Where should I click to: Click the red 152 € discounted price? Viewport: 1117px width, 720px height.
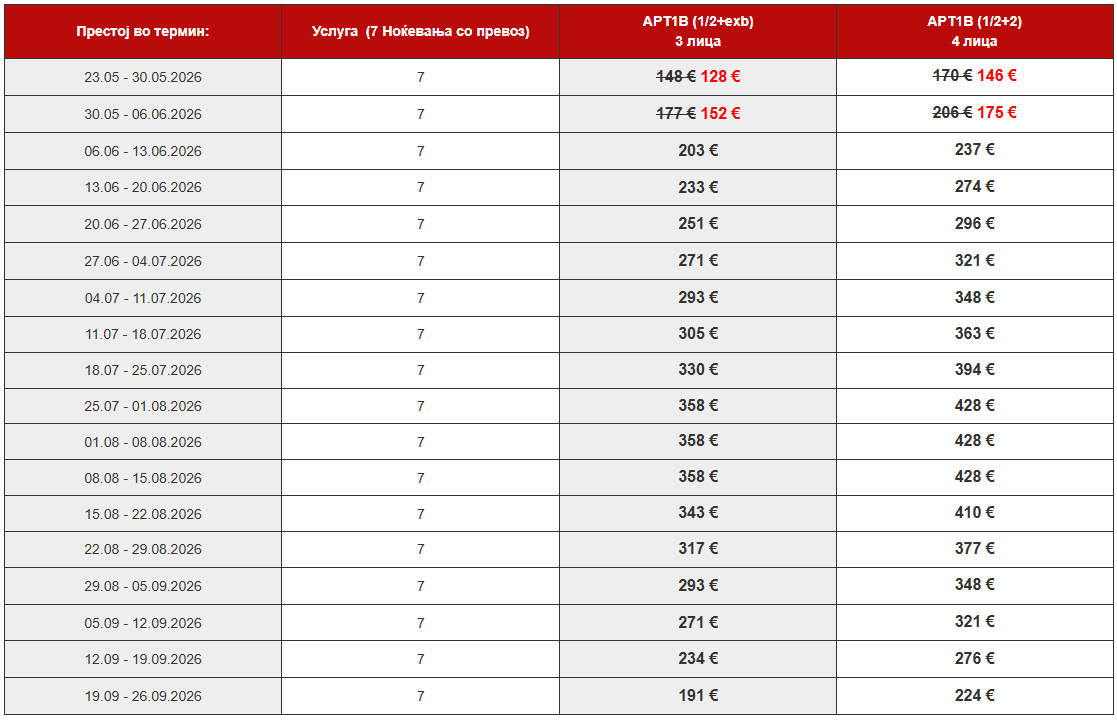coord(720,113)
